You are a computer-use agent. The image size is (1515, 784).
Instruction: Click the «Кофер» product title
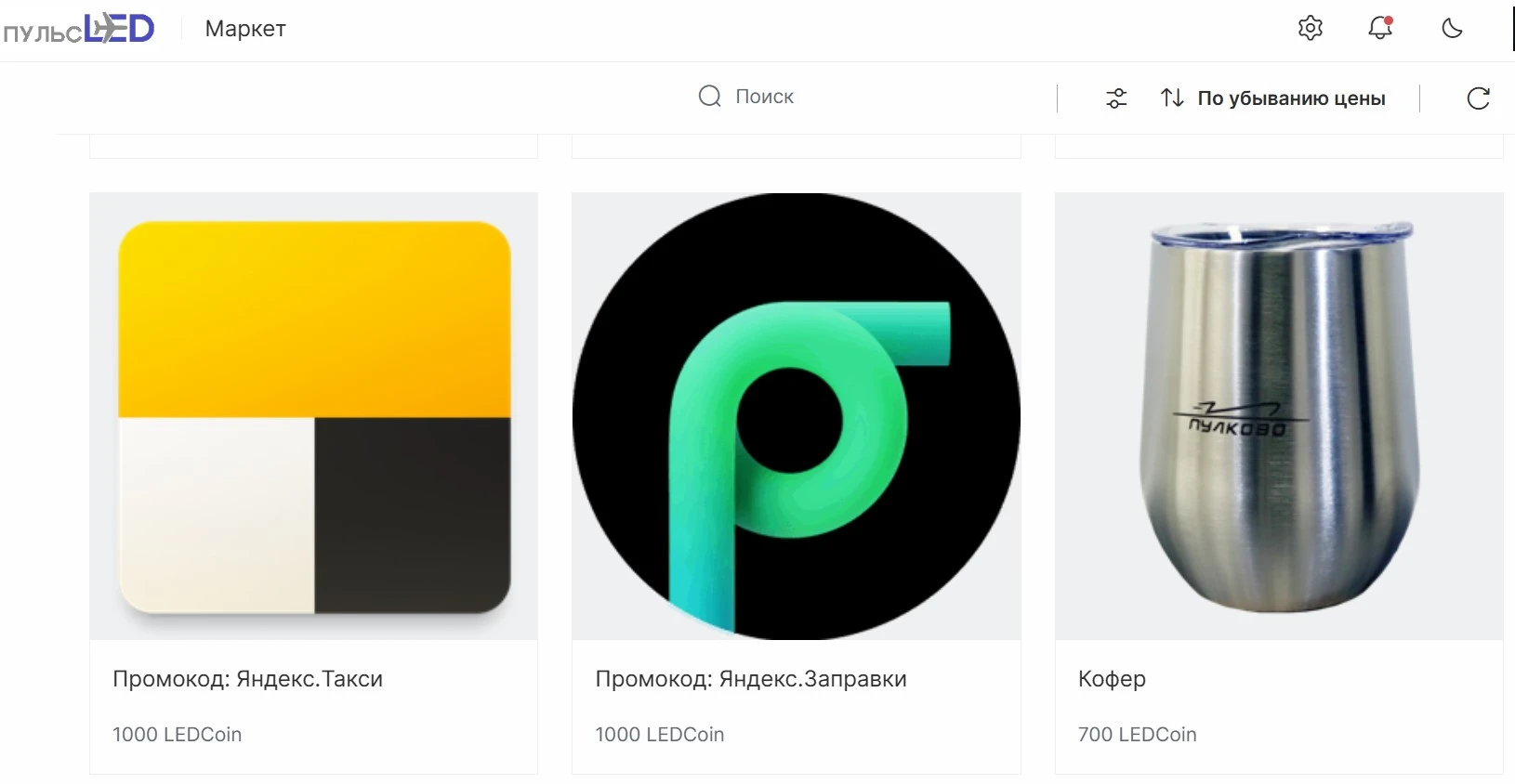(x=1112, y=679)
